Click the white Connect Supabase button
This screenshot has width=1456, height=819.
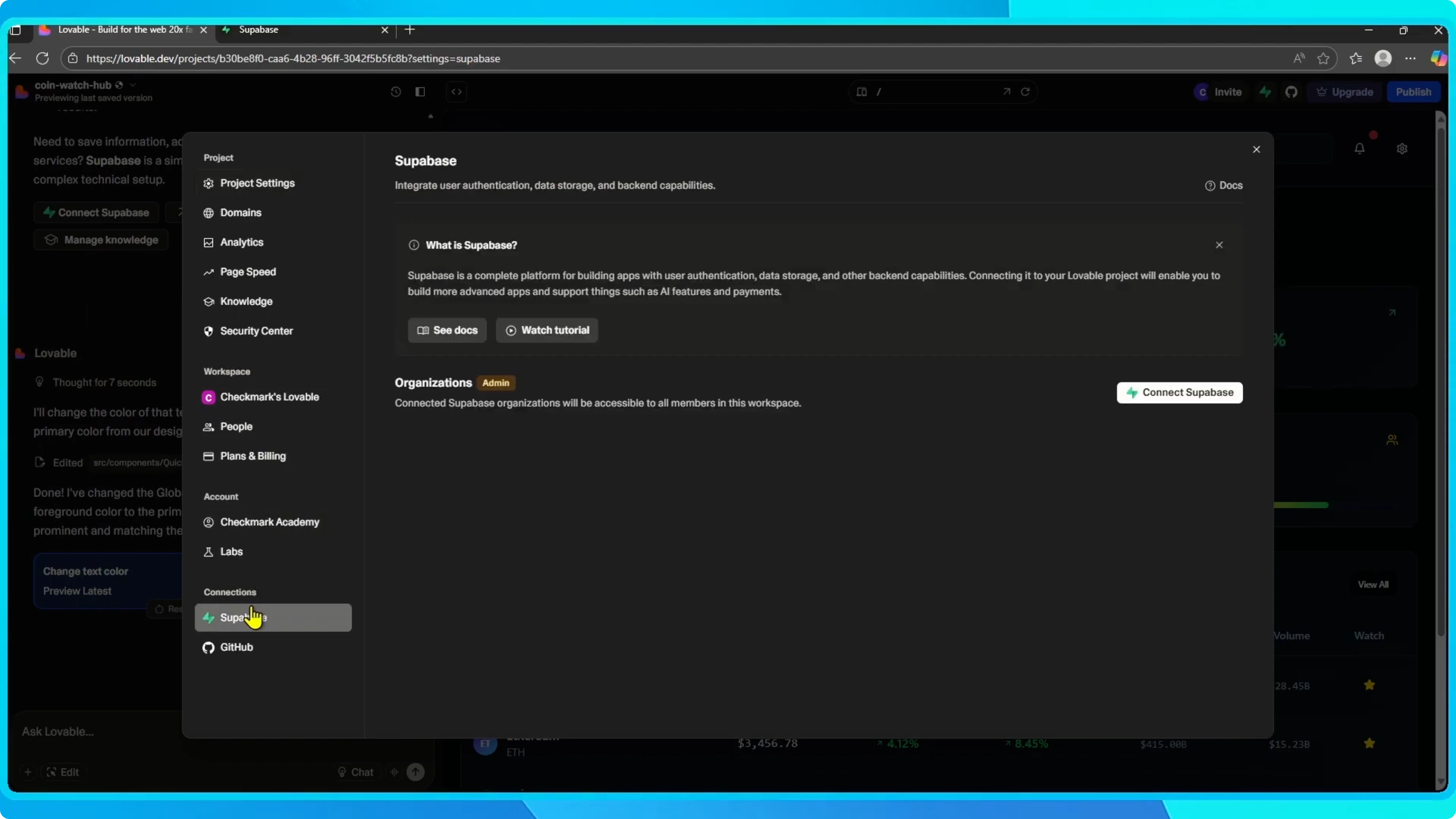(1179, 393)
